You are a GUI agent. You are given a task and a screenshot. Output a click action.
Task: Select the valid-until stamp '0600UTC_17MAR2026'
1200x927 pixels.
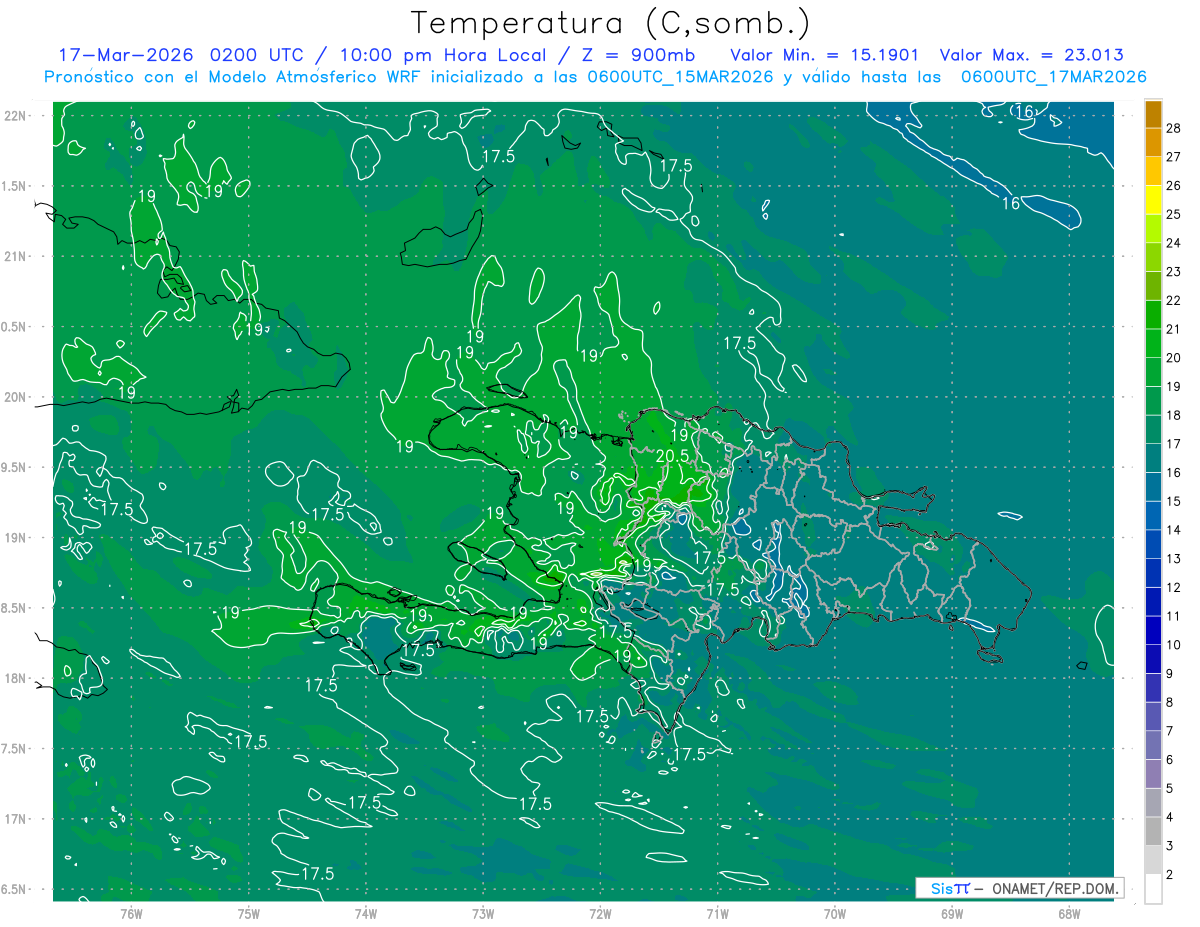(x=1053, y=77)
